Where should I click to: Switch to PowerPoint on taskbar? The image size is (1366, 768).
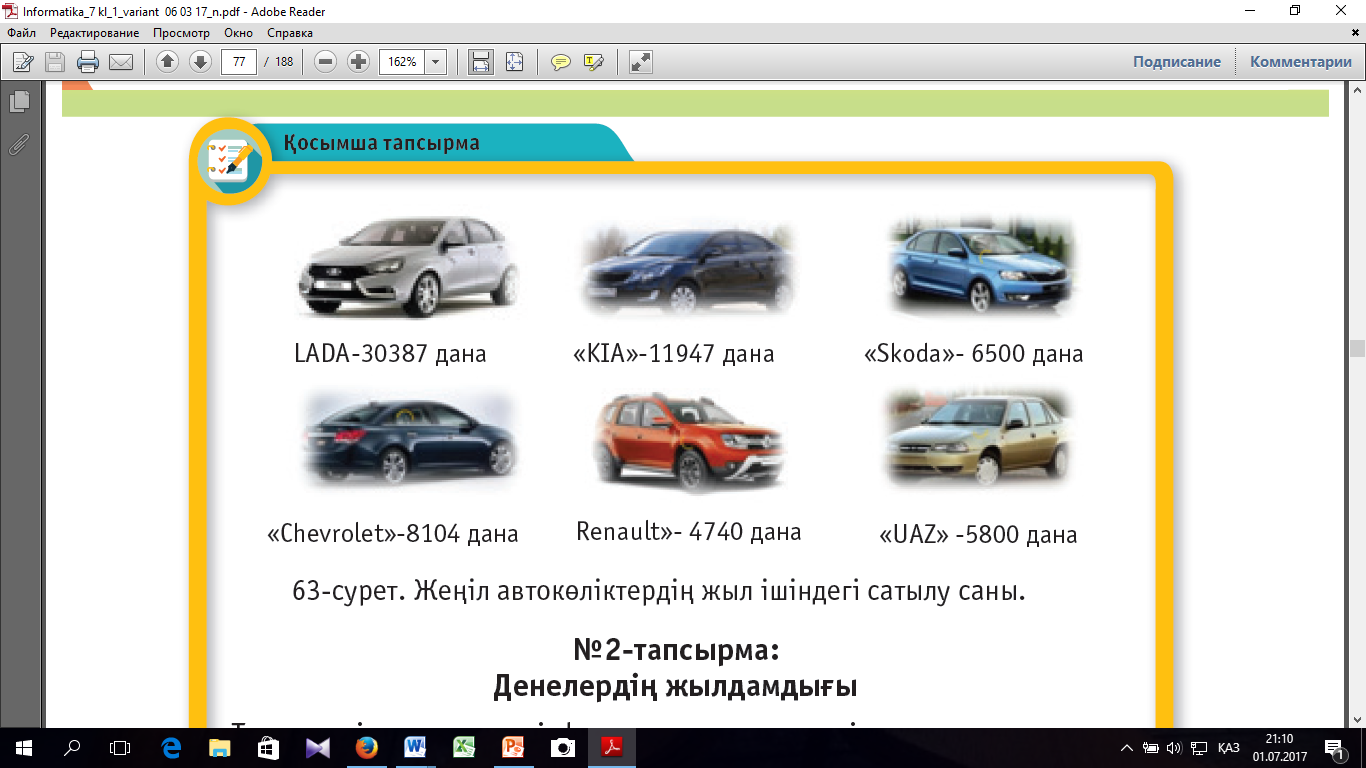pyautogui.click(x=513, y=747)
